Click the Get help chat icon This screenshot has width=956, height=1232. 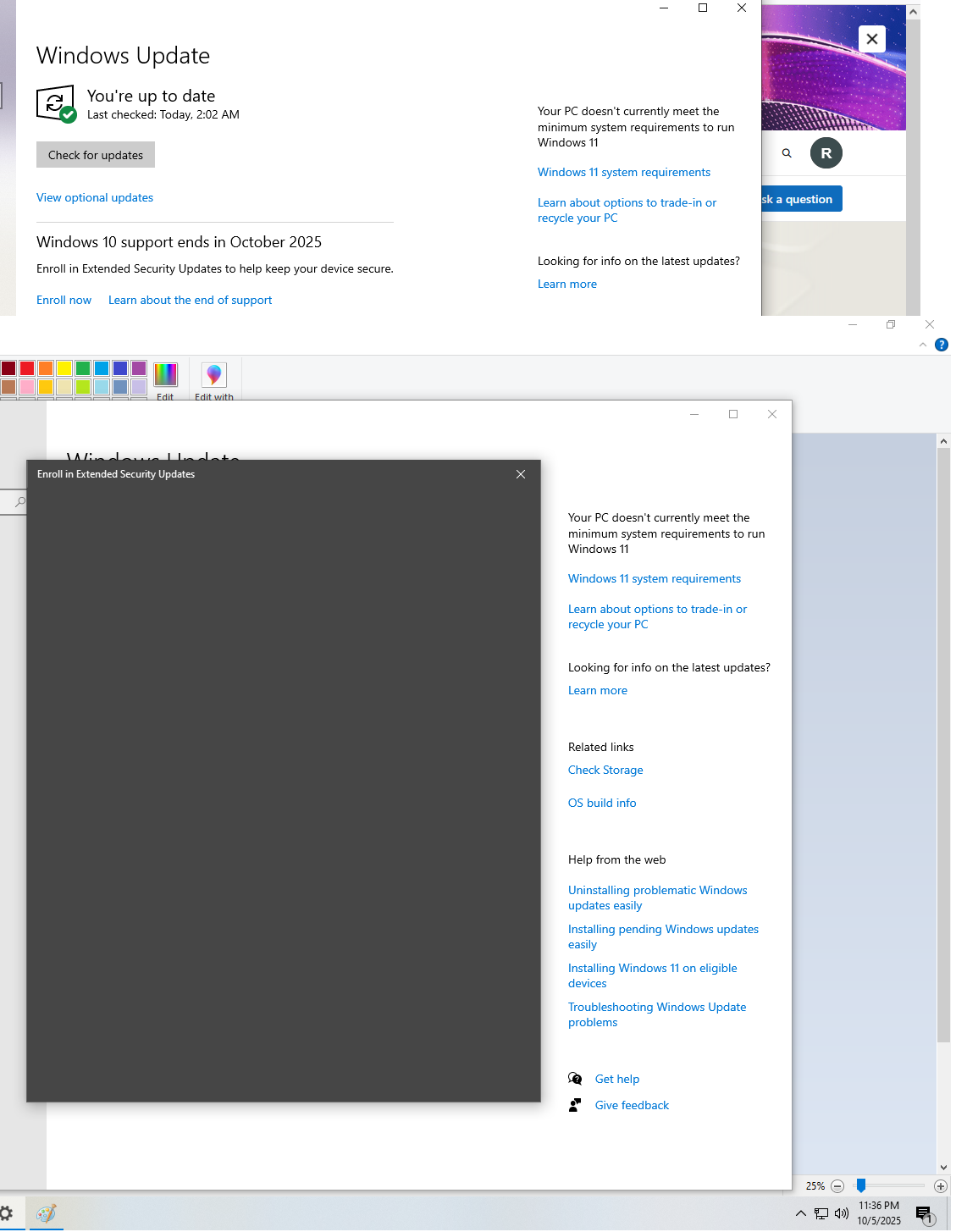(x=575, y=1079)
